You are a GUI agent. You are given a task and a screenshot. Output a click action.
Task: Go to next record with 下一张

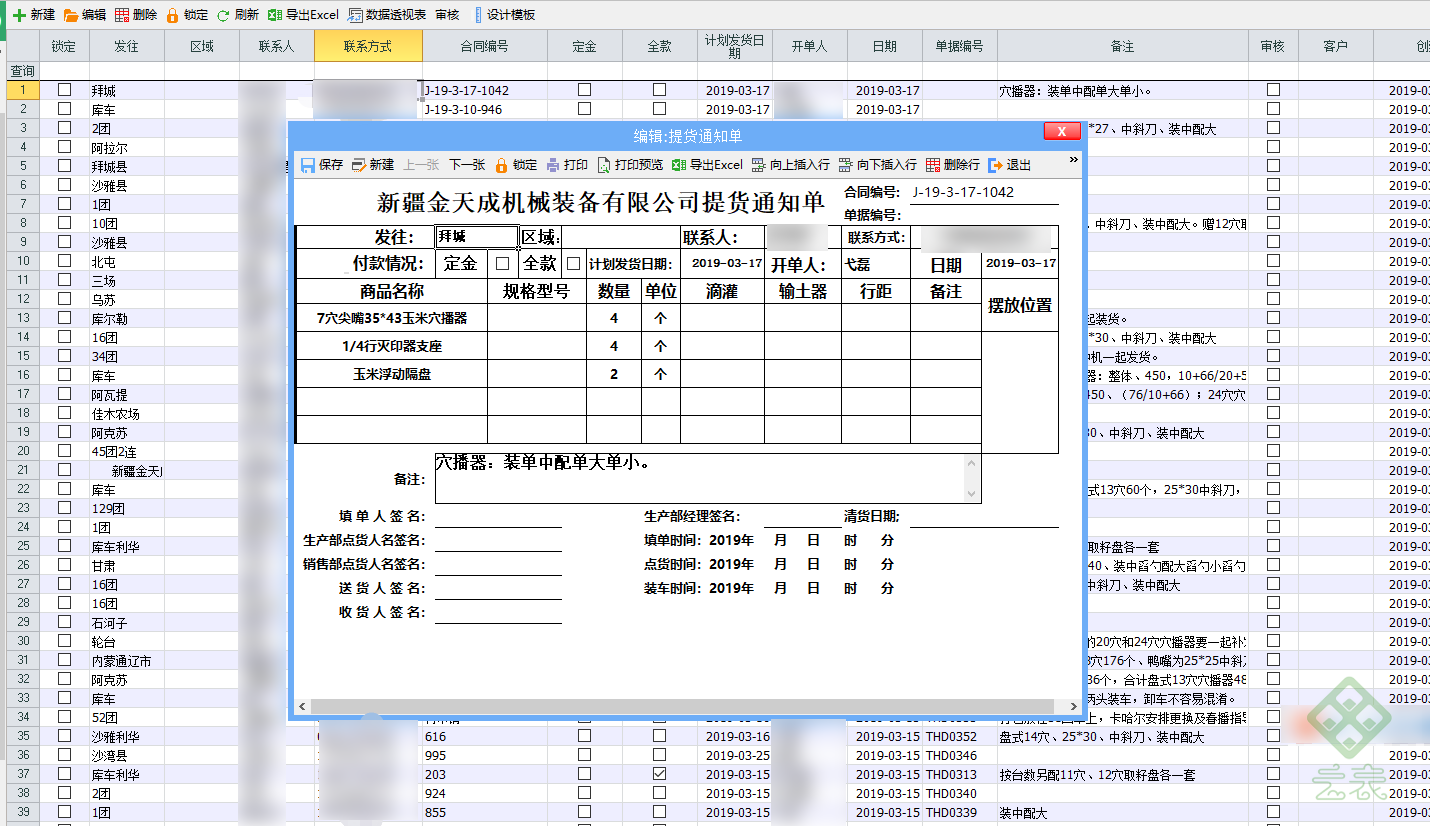pyautogui.click(x=466, y=165)
